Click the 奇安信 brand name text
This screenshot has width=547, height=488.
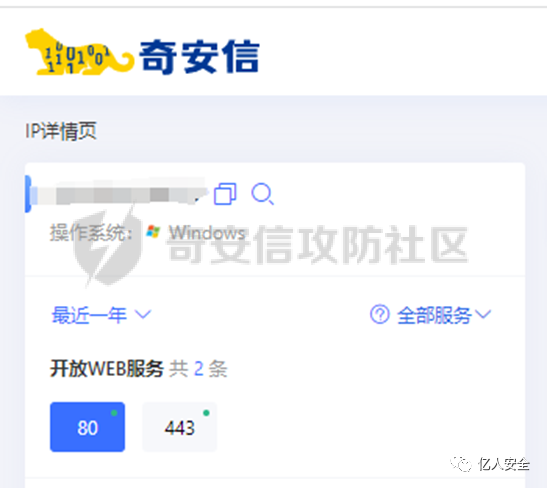click(199, 56)
